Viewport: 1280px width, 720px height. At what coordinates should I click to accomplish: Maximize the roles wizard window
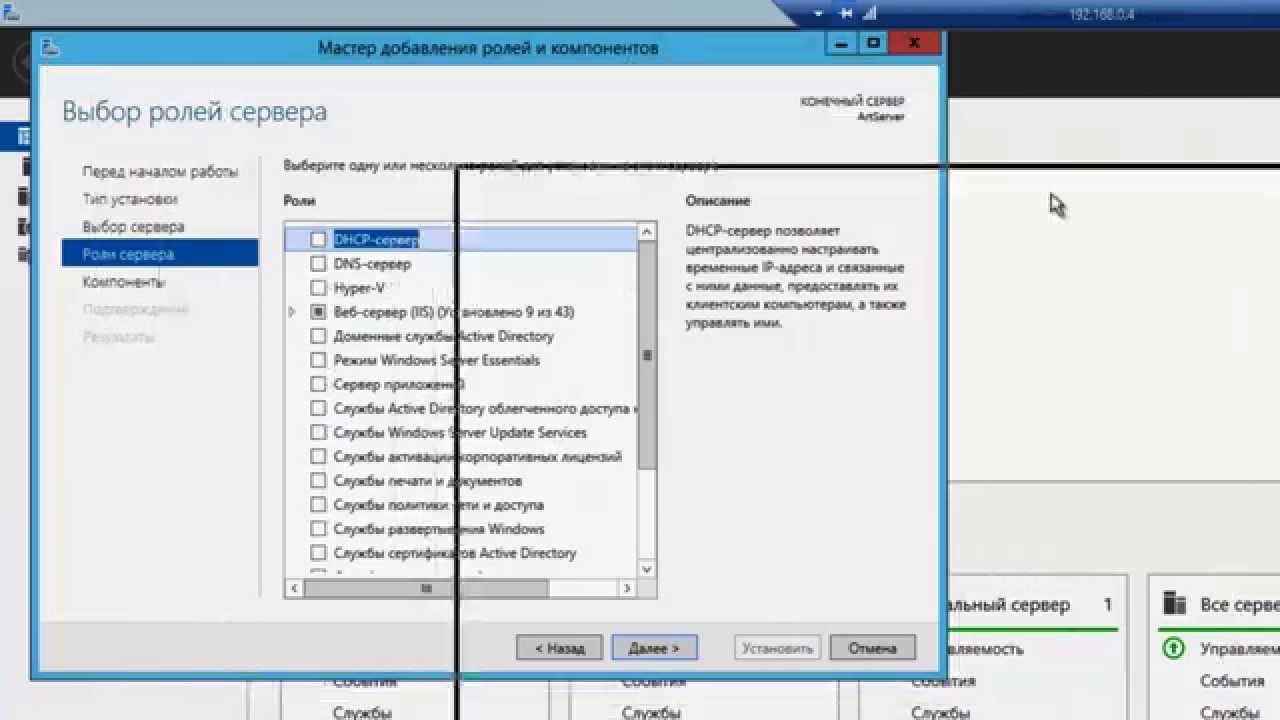873,44
